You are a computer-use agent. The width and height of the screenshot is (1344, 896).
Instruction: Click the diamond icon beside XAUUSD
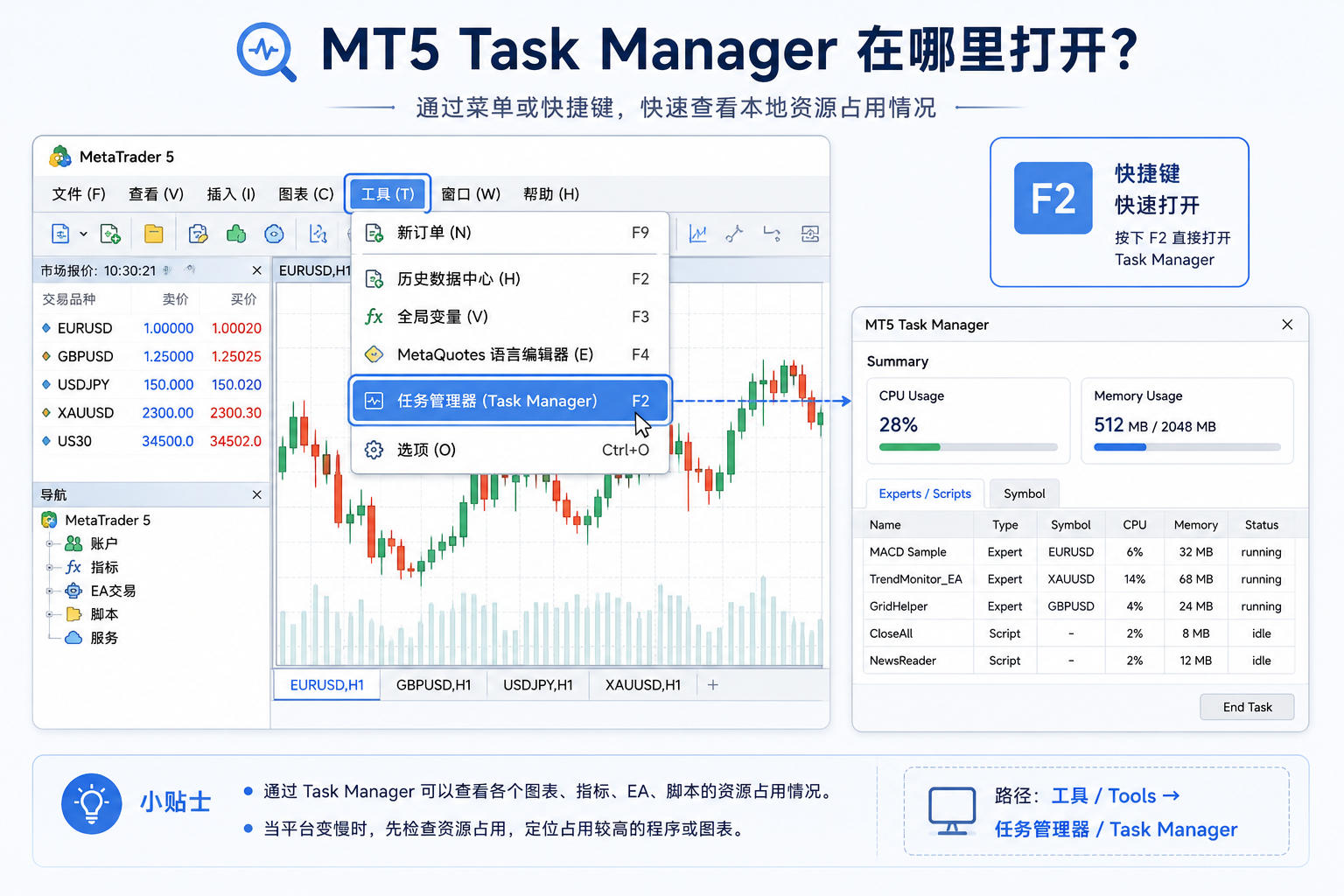[46, 413]
